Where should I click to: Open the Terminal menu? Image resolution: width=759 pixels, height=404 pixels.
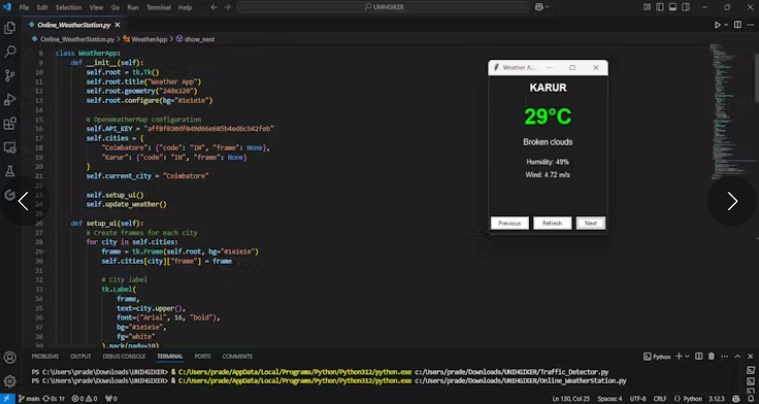(x=158, y=7)
